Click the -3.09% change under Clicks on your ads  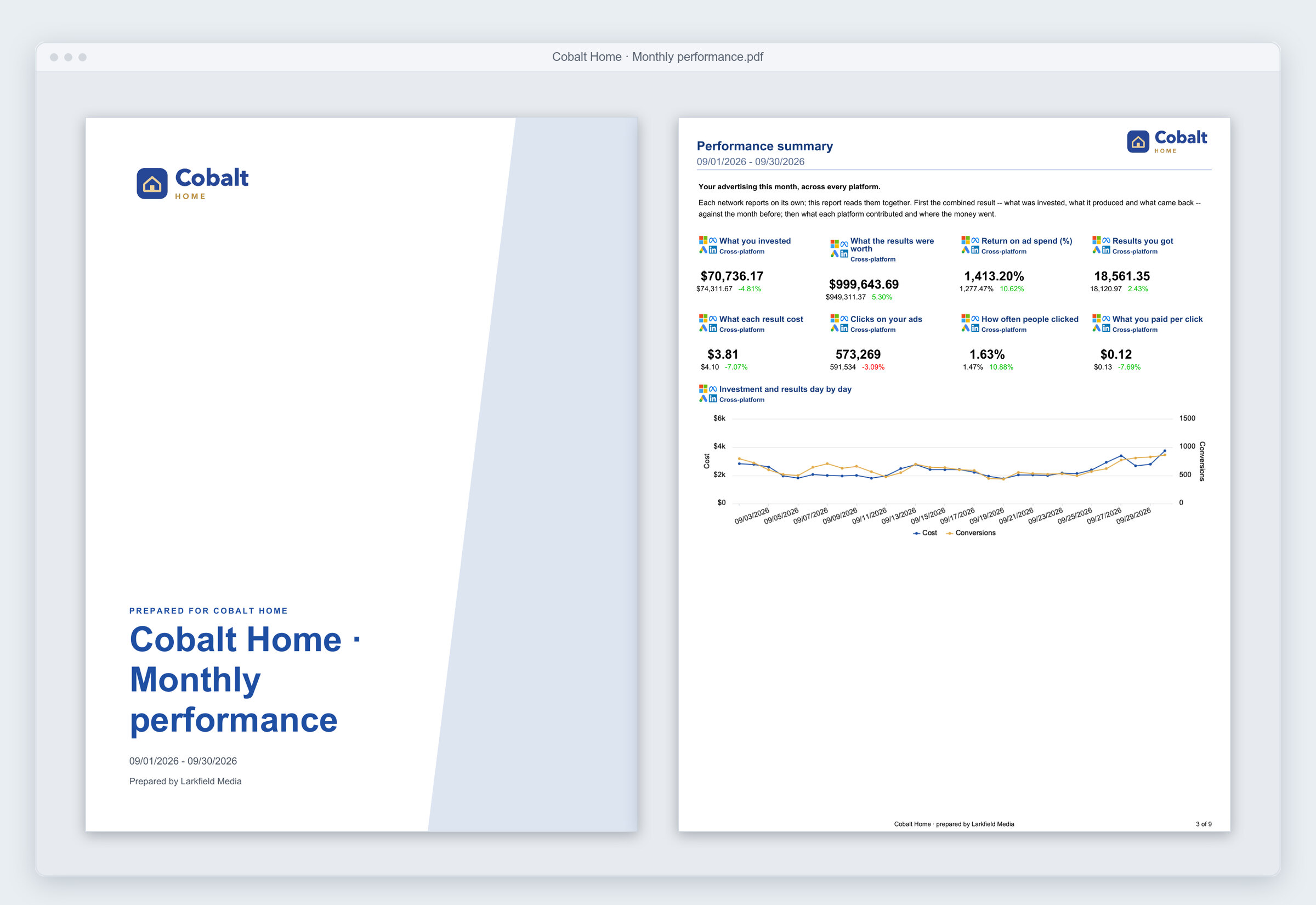tap(873, 367)
